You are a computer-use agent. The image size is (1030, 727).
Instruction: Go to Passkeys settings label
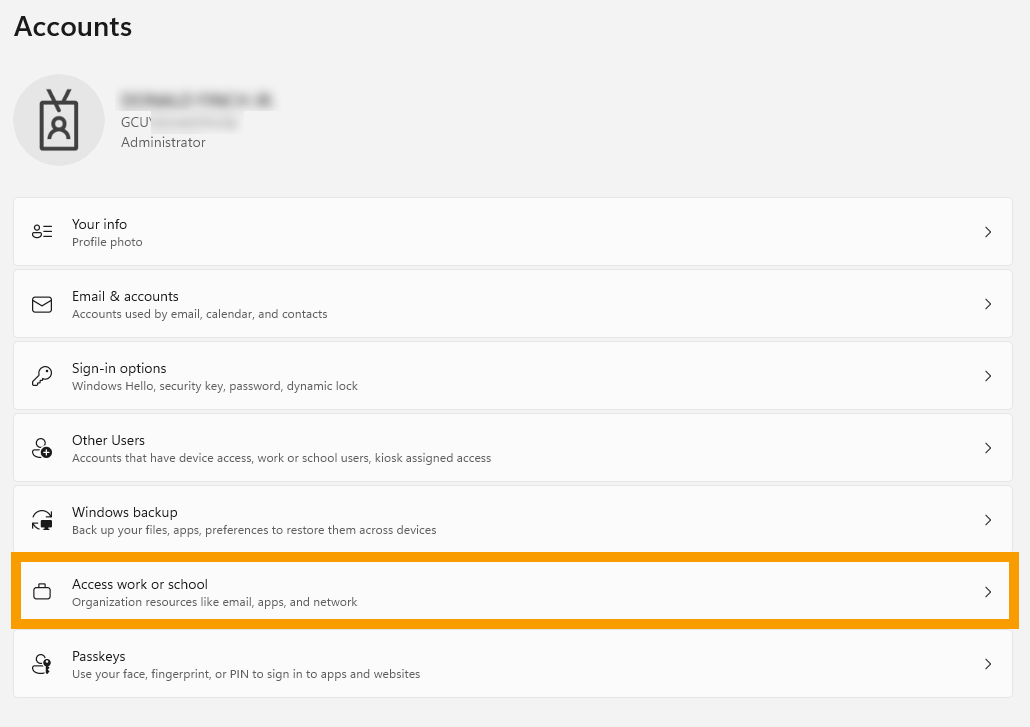coord(98,656)
